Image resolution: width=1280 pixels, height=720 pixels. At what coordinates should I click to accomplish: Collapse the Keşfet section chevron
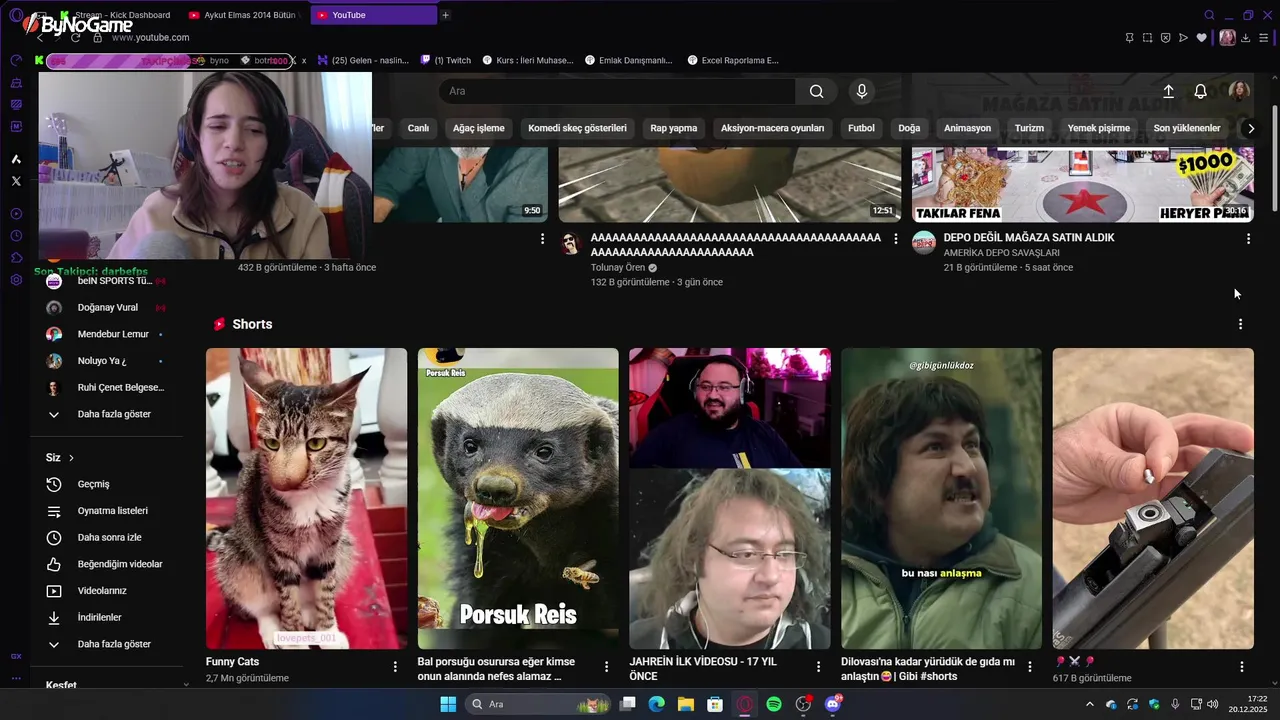pyautogui.click(x=186, y=685)
